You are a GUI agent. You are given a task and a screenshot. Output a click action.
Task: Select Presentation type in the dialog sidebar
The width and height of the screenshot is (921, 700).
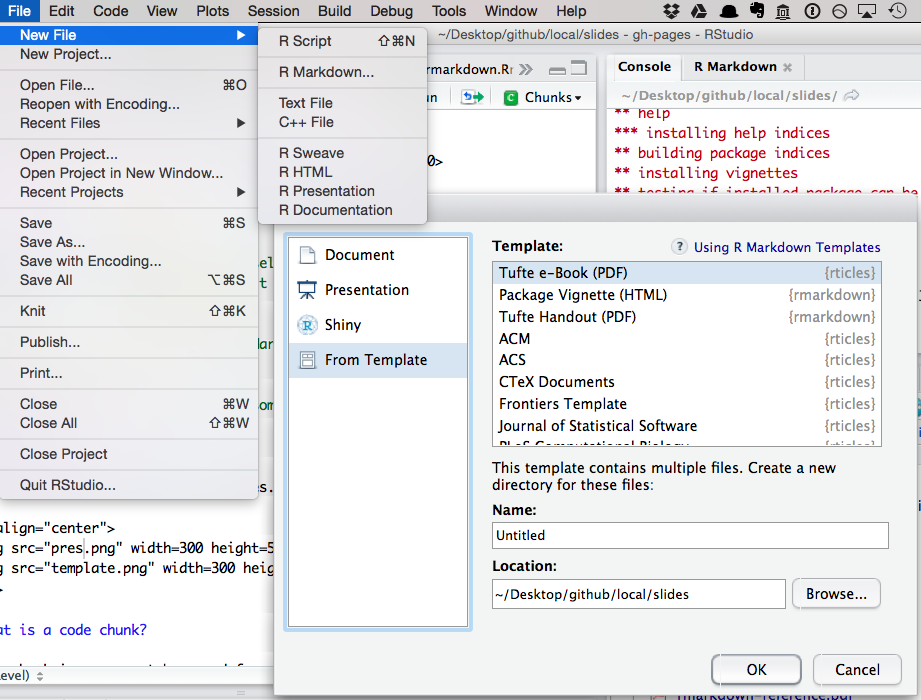pos(378,290)
